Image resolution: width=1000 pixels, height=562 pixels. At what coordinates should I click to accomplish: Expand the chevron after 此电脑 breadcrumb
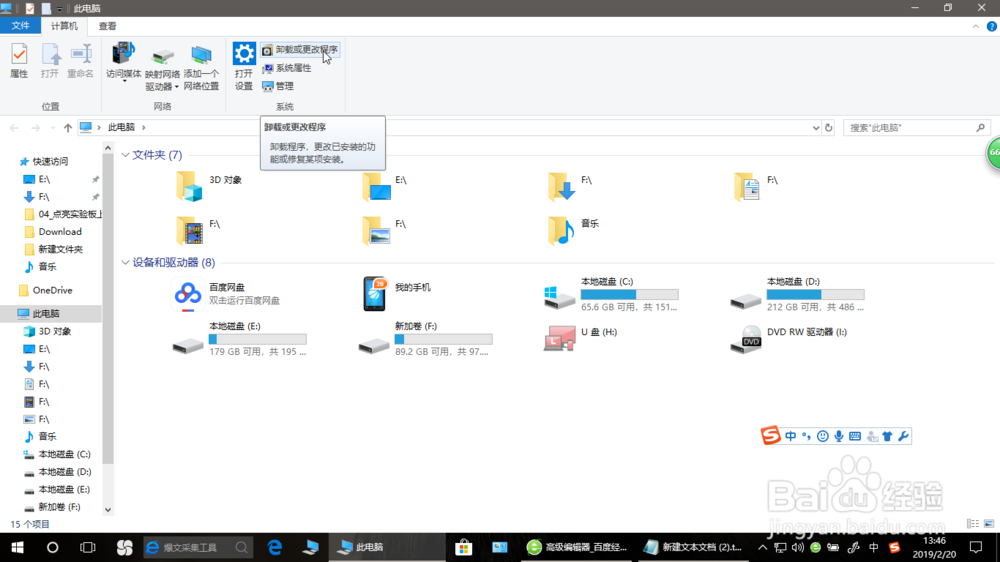[x=143, y=128]
